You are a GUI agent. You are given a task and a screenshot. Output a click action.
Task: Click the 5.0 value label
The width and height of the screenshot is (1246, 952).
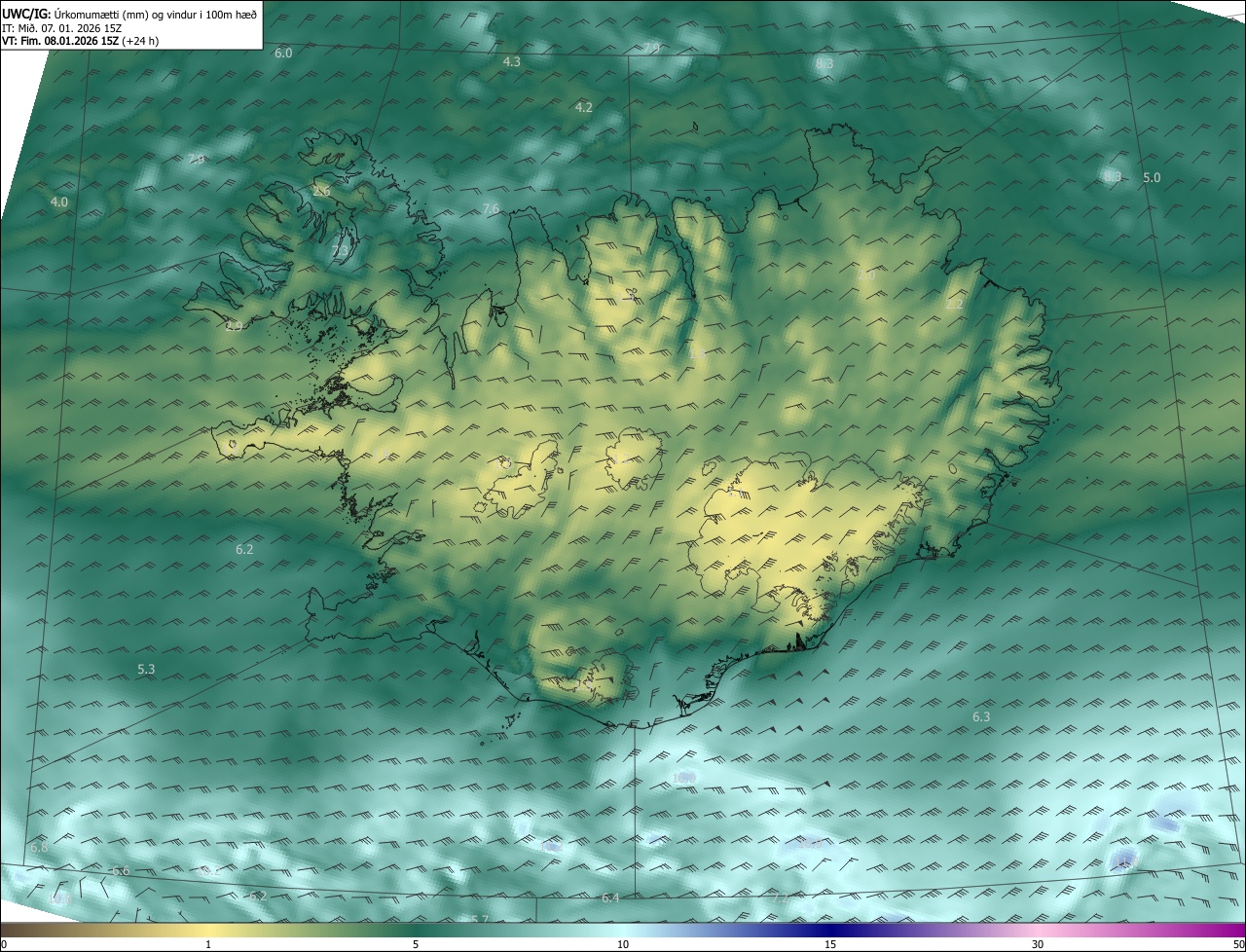click(x=1152, y=177)
